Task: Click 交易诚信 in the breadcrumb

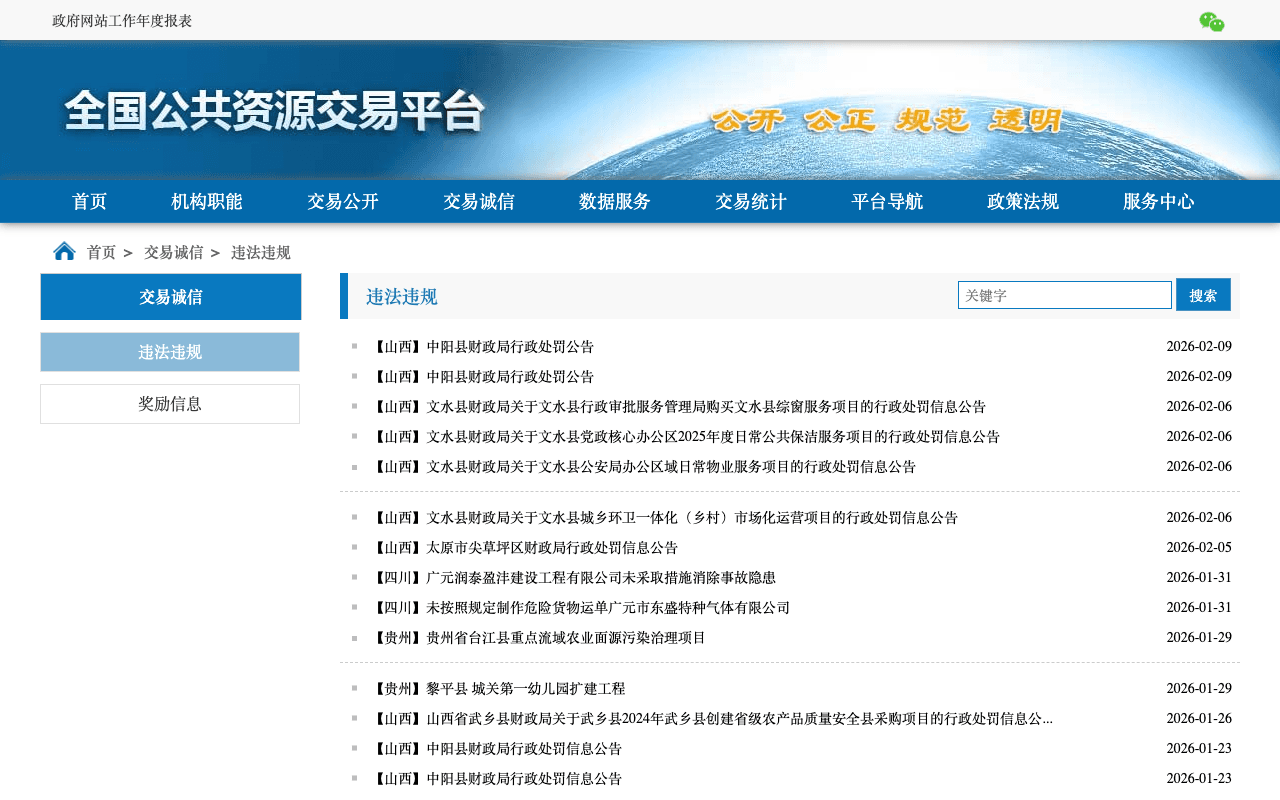Action: (173, 253)
